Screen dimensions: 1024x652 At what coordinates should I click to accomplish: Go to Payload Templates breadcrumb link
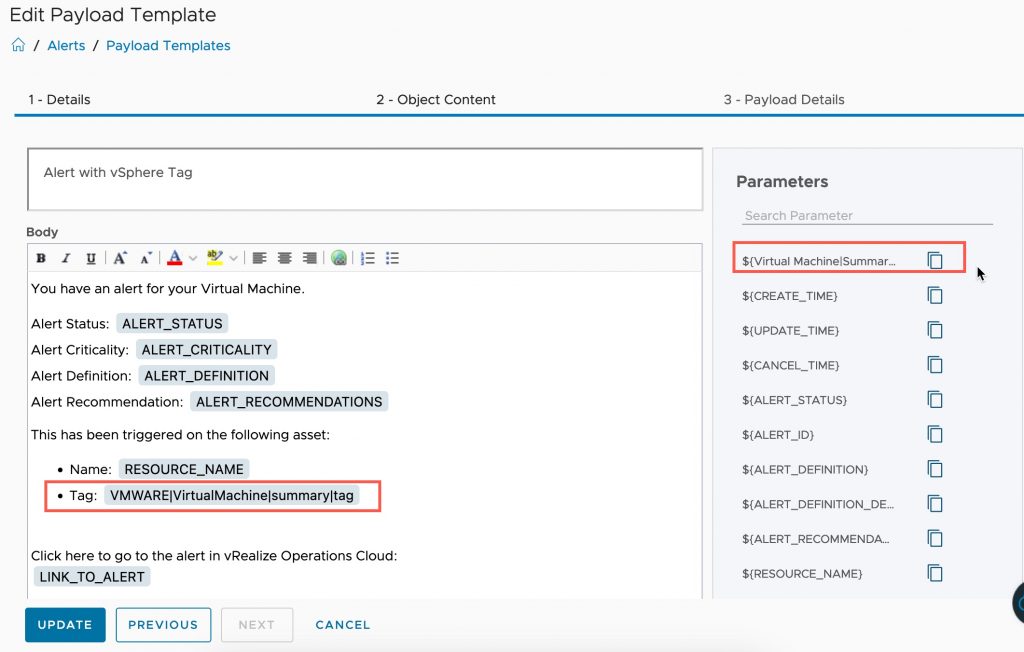coord(168,46)
